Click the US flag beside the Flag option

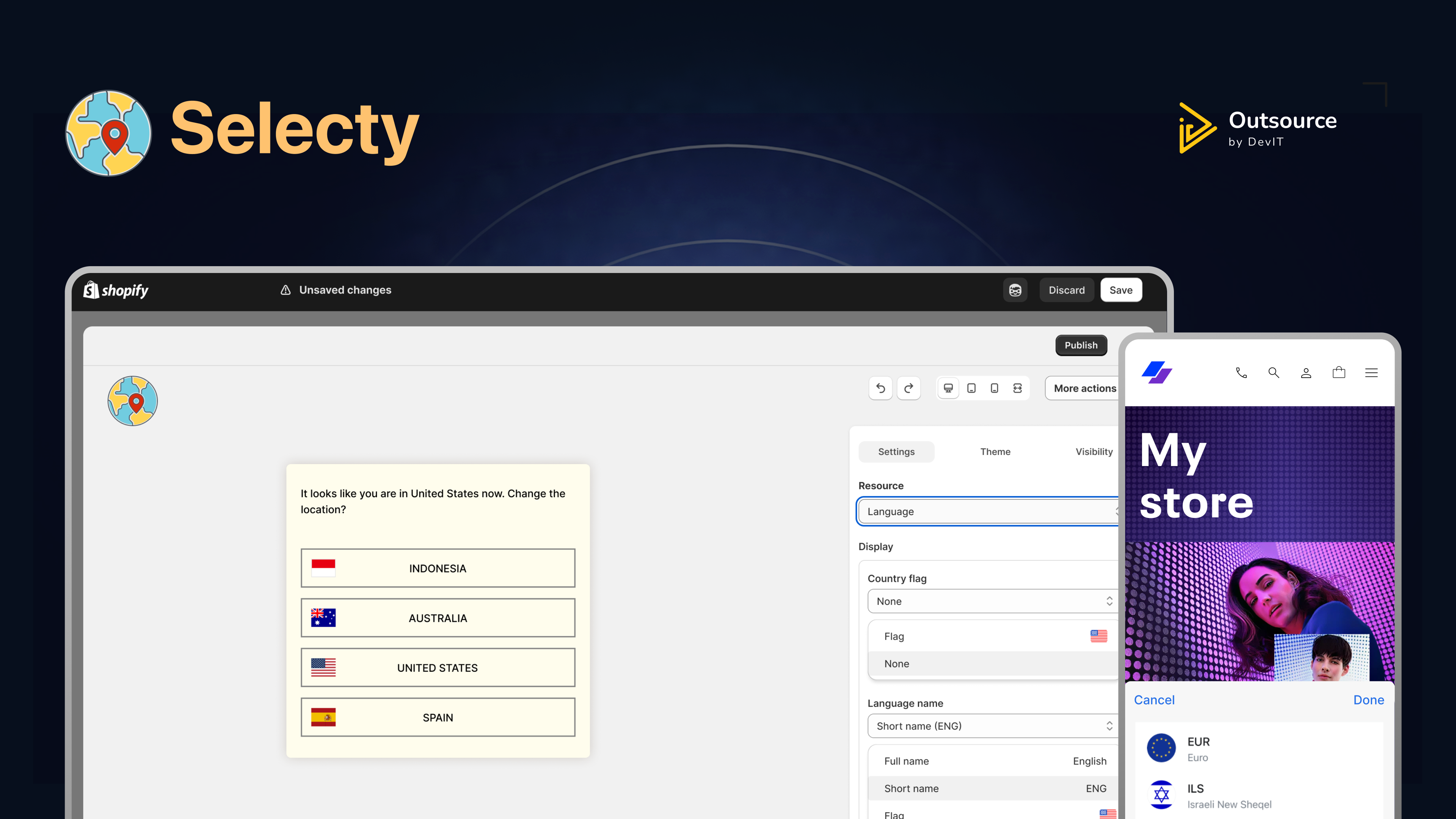1099,636
